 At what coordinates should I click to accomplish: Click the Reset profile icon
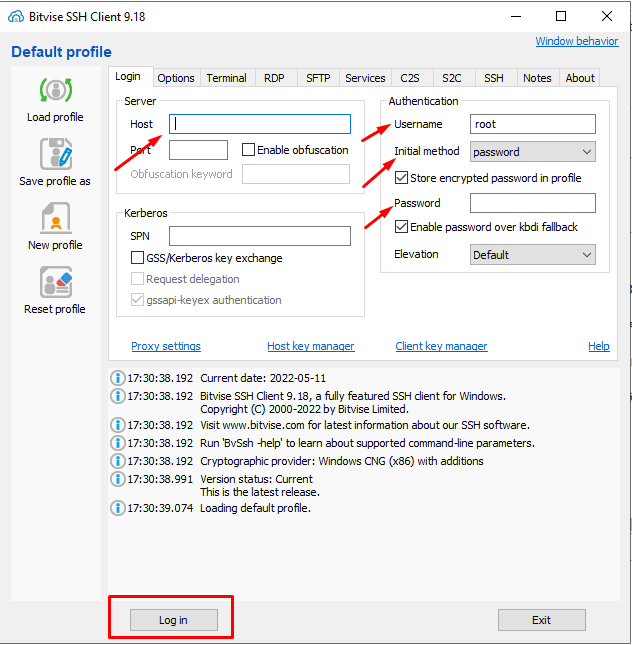tap(56, 282)
